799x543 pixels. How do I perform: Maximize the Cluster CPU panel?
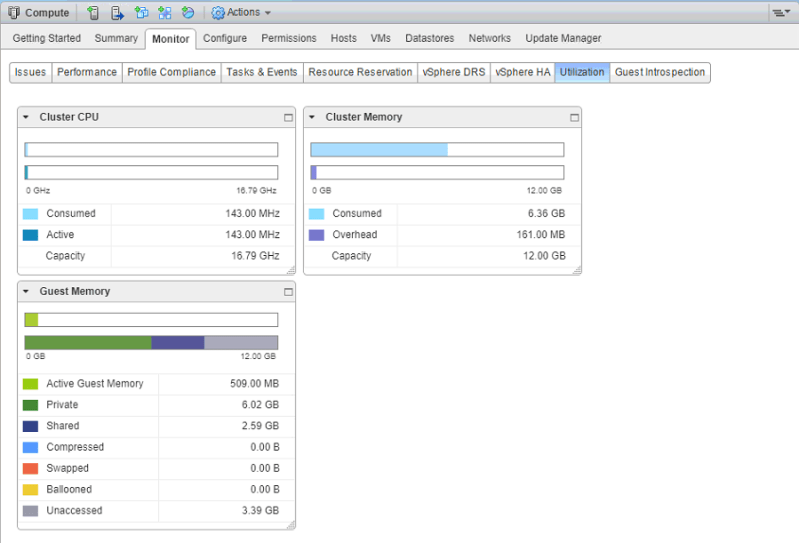[288, 118]
